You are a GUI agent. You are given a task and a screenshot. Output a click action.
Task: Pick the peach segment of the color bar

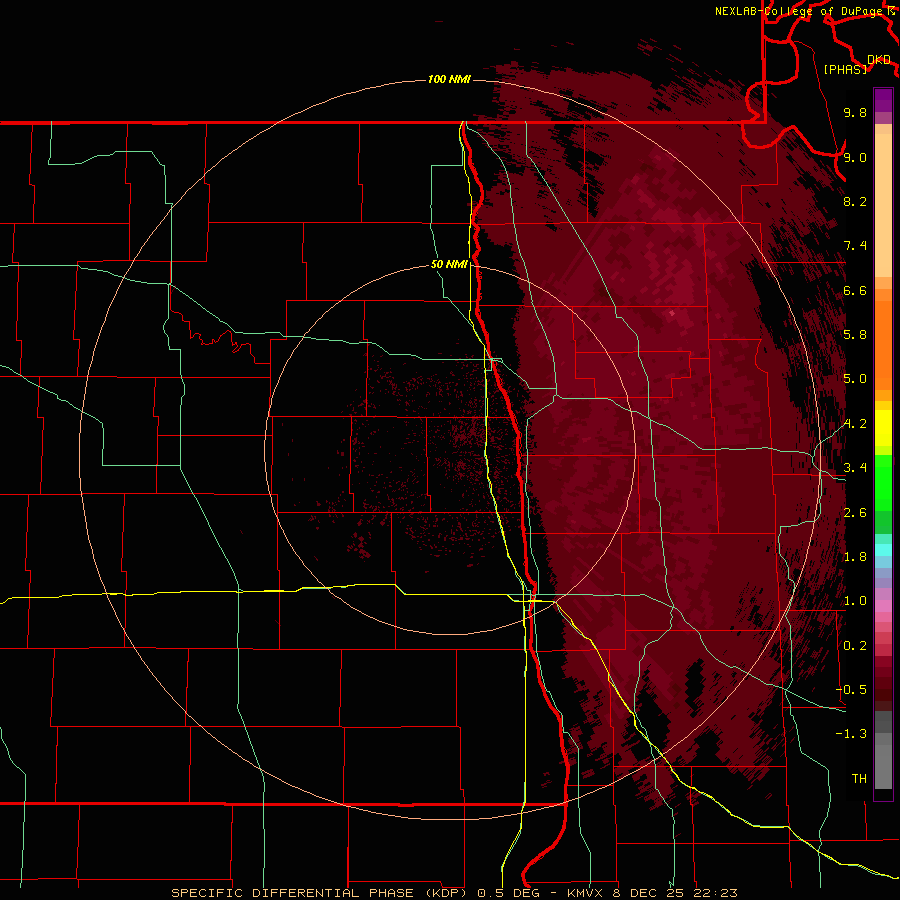pos(883,205)
